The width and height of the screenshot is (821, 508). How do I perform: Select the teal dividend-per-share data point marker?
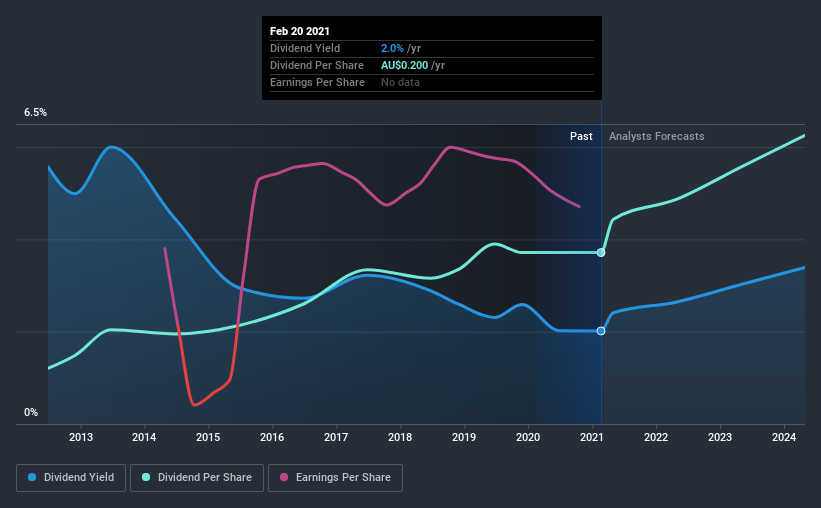coord(601,252)
